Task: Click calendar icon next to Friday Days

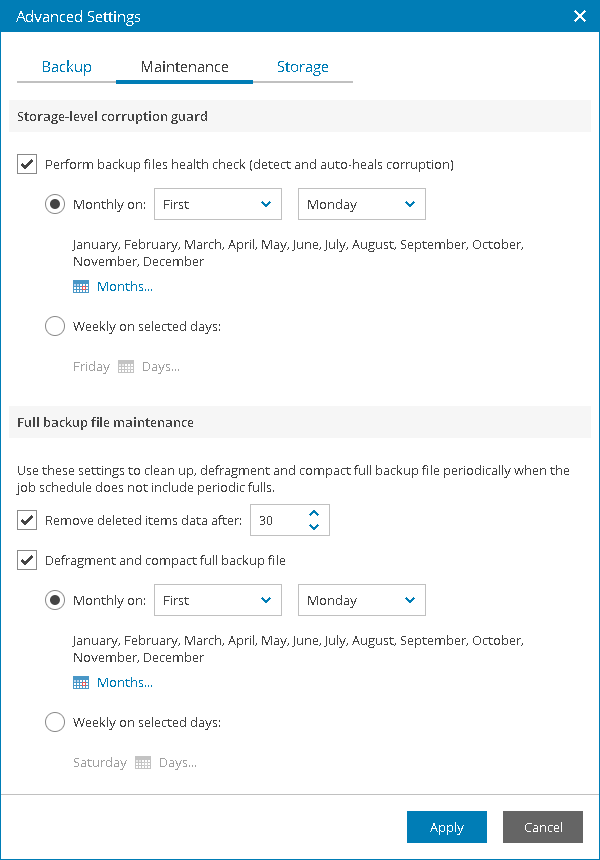Action: point(126,367)
